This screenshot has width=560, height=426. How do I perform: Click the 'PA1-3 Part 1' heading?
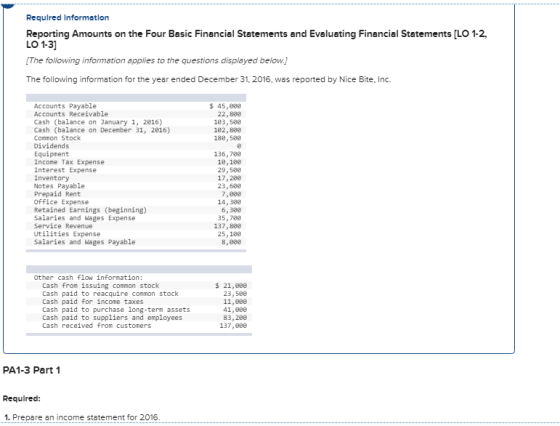click(31, 370)
